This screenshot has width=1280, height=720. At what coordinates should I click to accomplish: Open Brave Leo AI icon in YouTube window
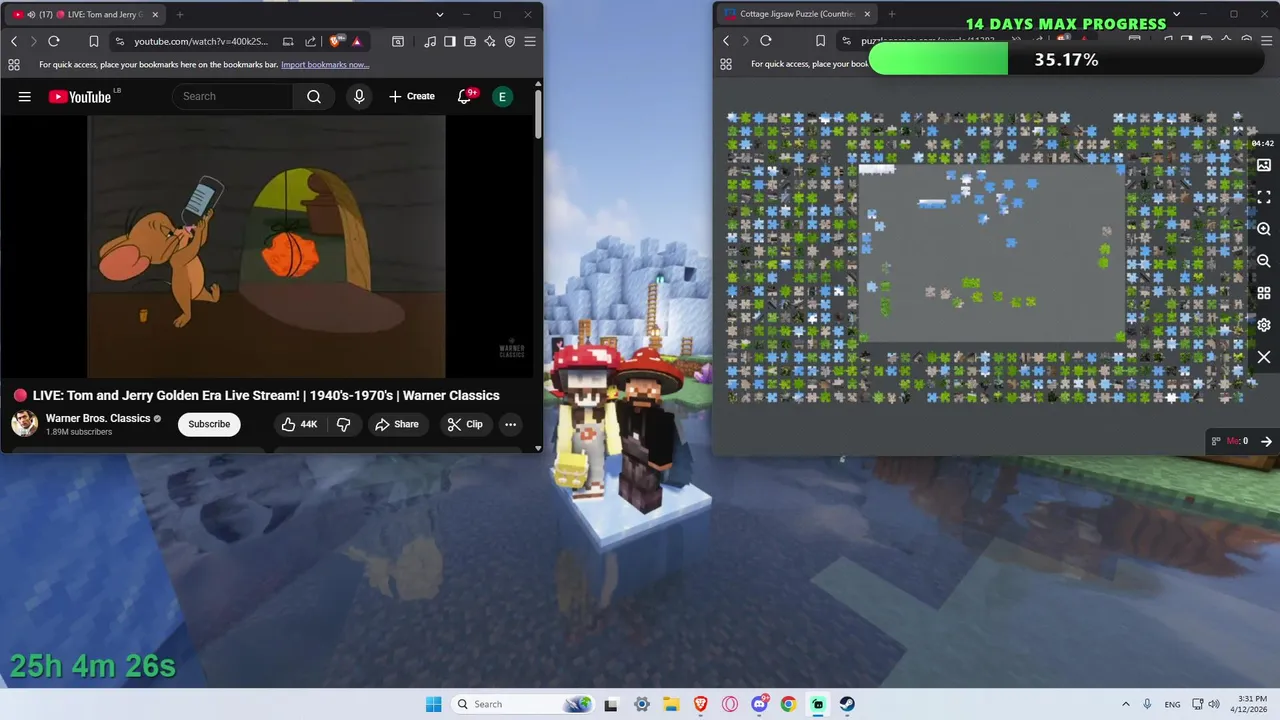(x=490, y=41)
